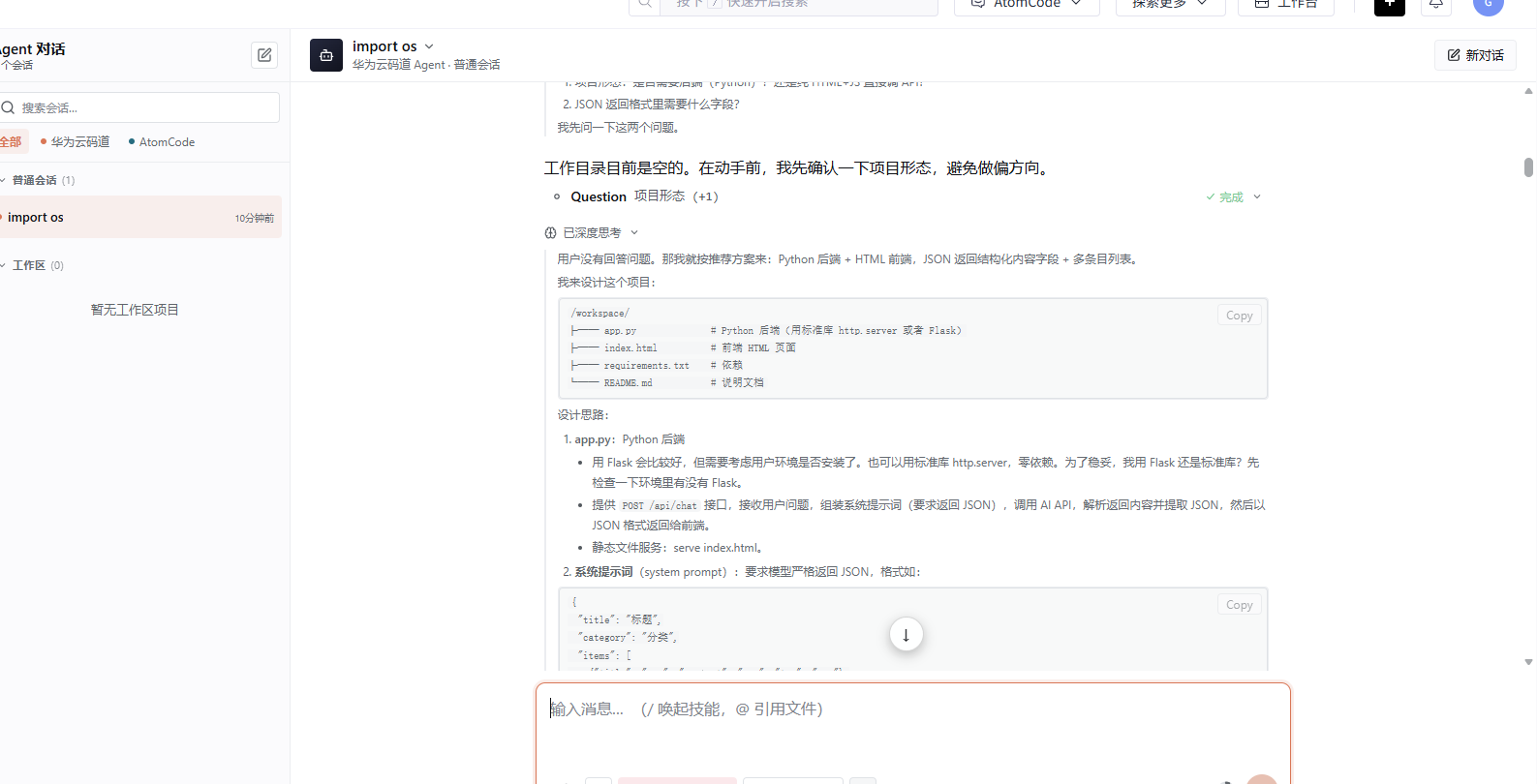Click the requirements.txt line in code block
Image resolution: width=1537 pixels, height=784 pixels.
pos(657,366)
